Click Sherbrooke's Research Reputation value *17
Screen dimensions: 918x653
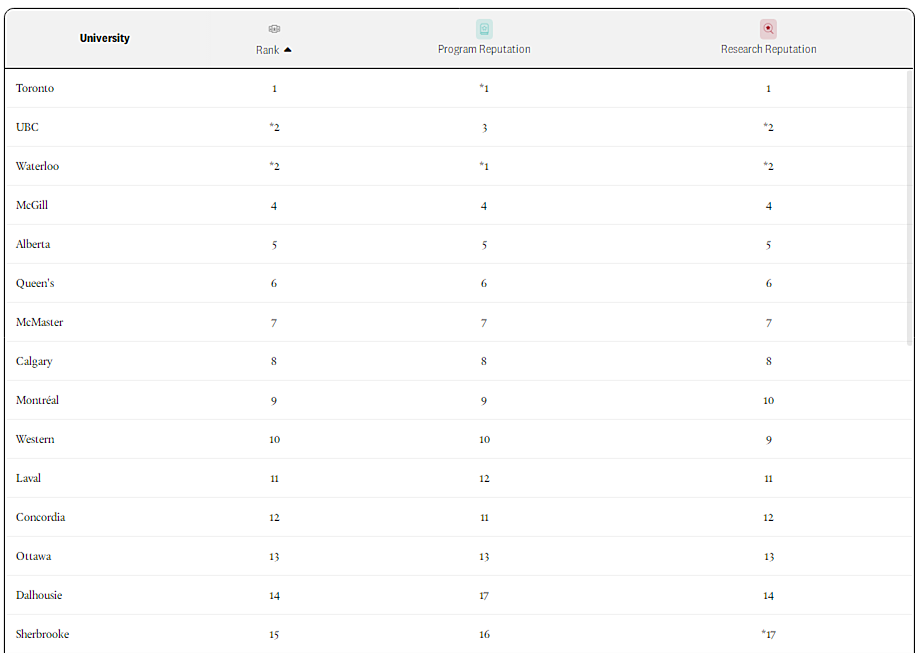coord(768,634)
